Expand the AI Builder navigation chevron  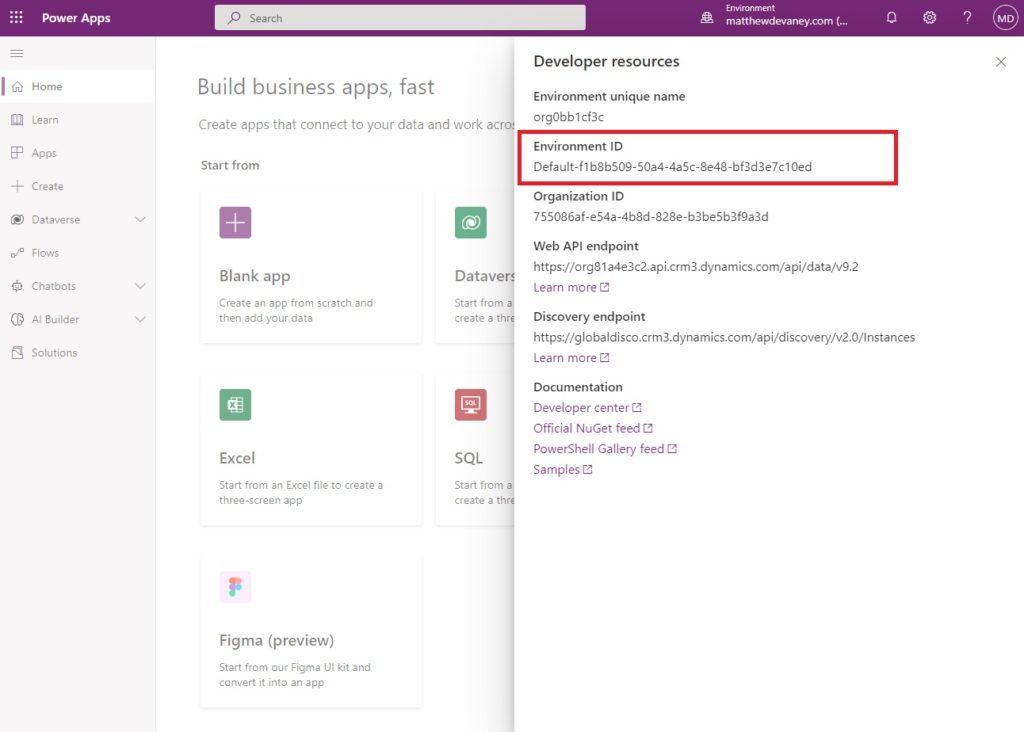point(140,319)
